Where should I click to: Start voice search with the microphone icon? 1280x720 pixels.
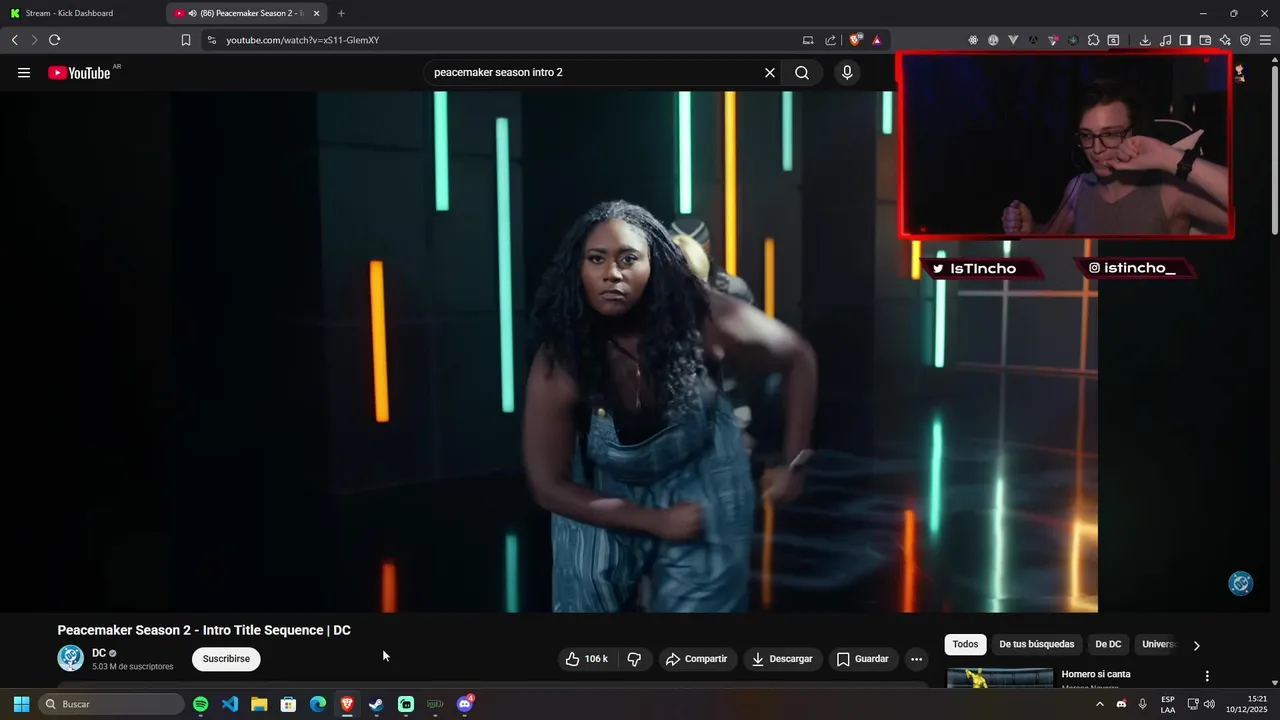[847, 72]
